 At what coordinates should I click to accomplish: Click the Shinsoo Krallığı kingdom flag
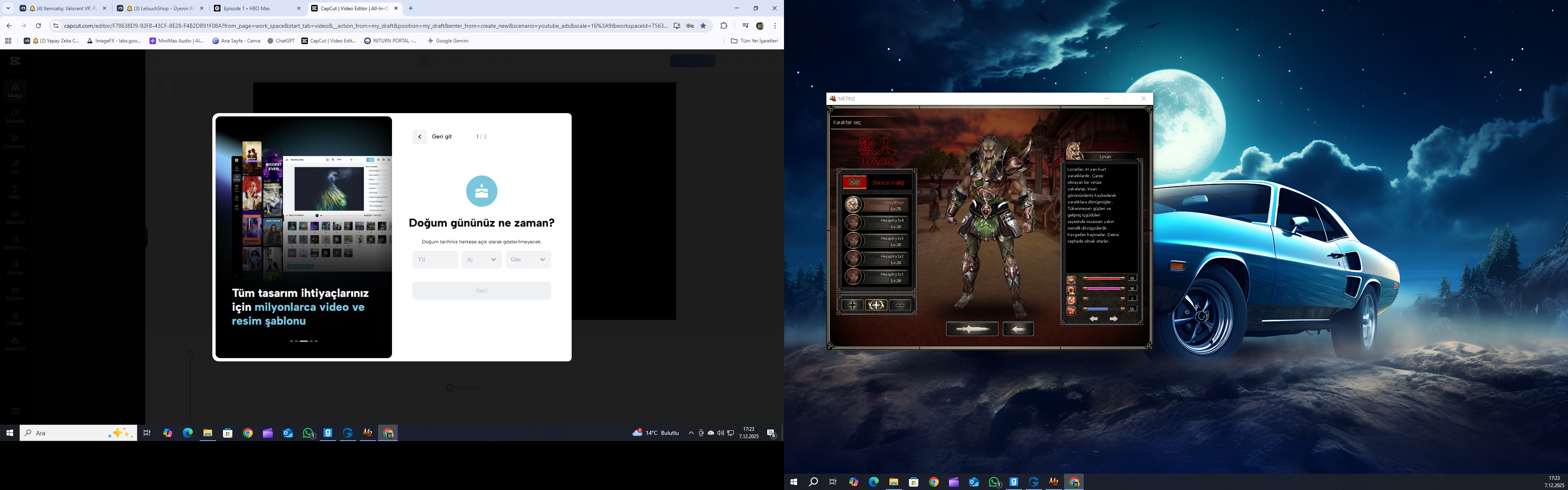(854, 183)
